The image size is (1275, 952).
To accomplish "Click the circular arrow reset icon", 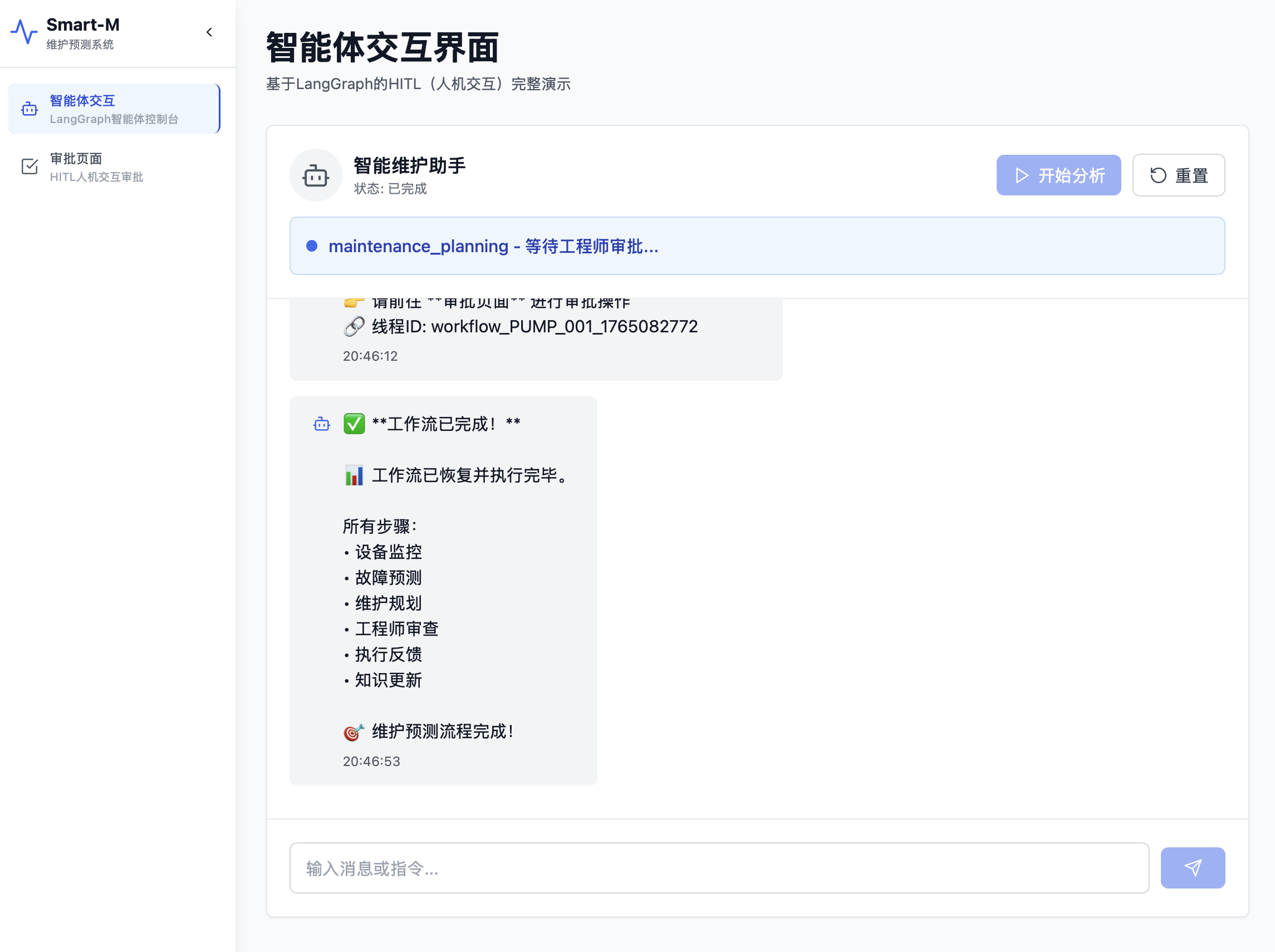I will 1158,175.
